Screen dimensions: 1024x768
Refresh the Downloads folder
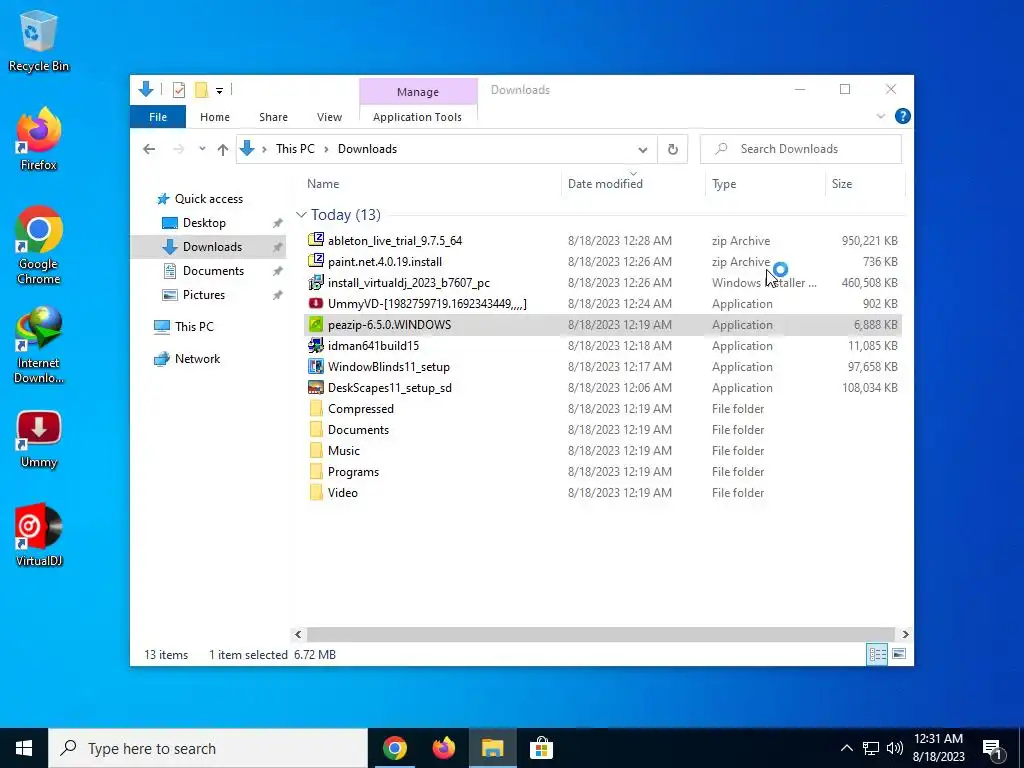click(x=673, y=150)
